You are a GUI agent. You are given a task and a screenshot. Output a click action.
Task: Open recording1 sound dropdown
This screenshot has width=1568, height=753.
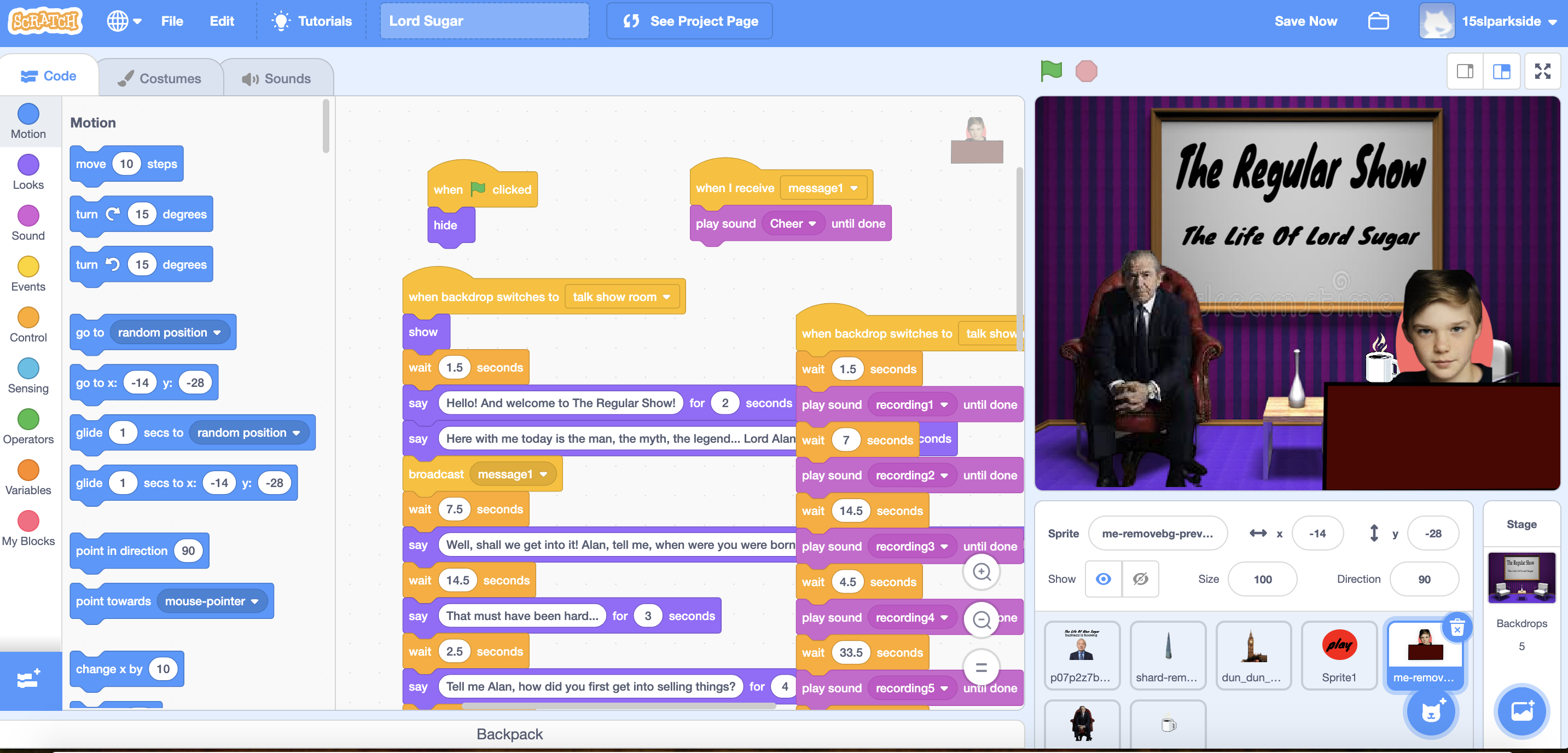(x=911, y=405)
